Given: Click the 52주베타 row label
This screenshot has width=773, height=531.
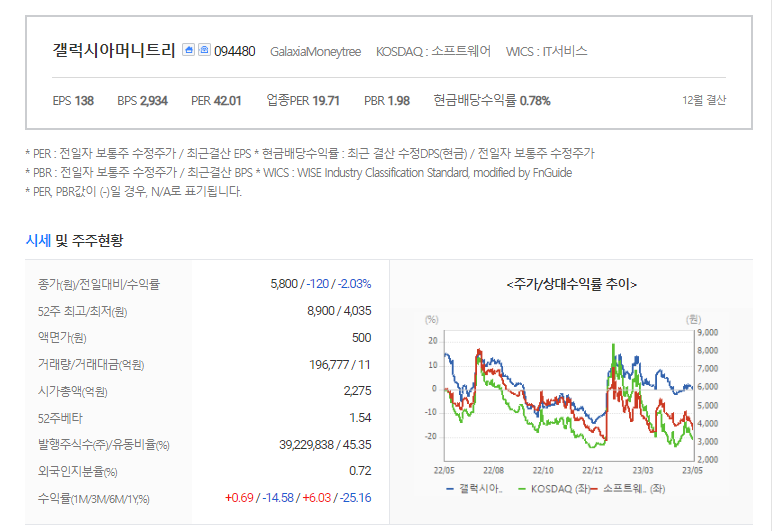Looking at the screenshot, I should coord(60,419).
